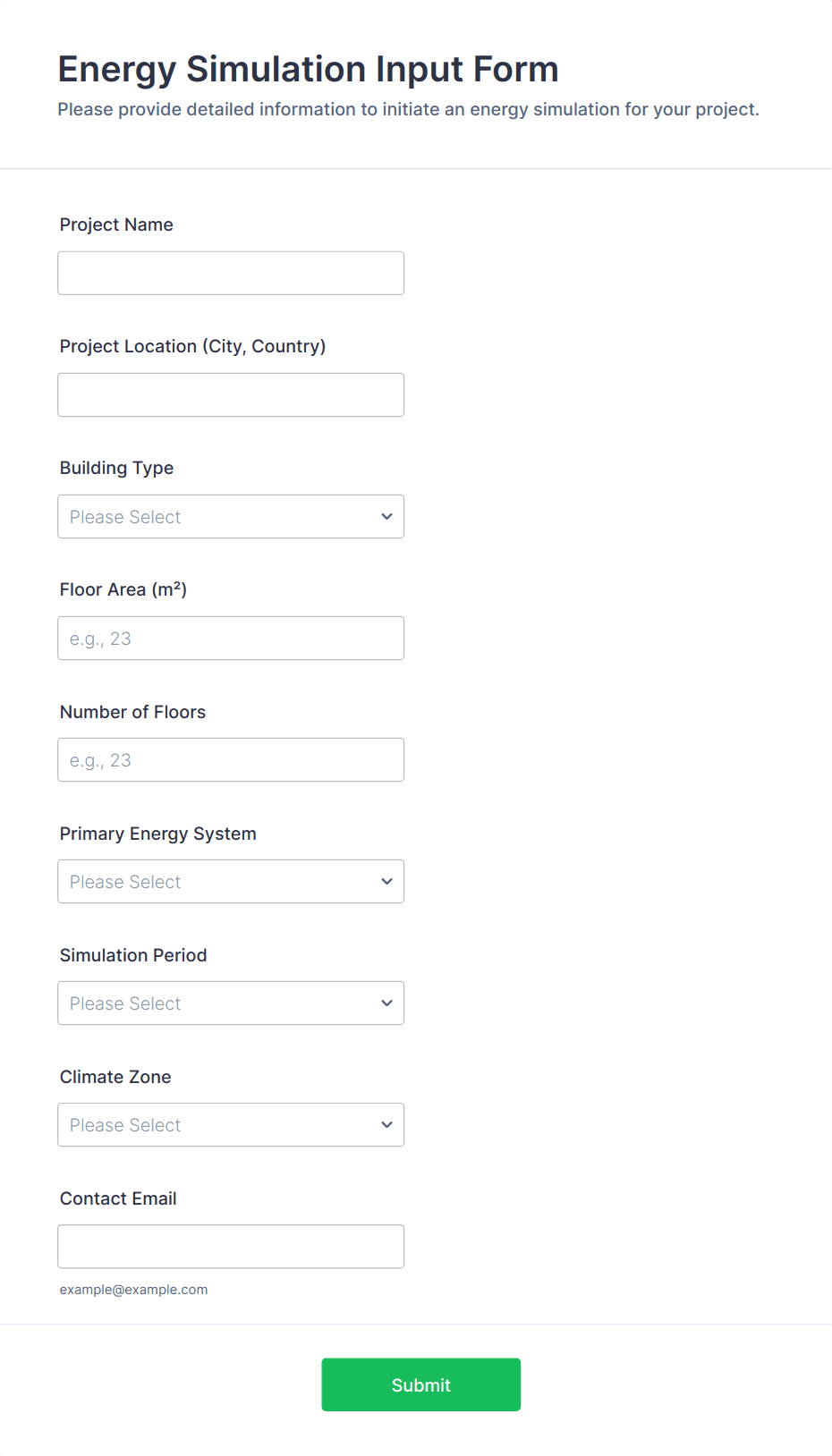
Task: Click the Primary Energy System chevron arrow
Action: tap(386, 882)
